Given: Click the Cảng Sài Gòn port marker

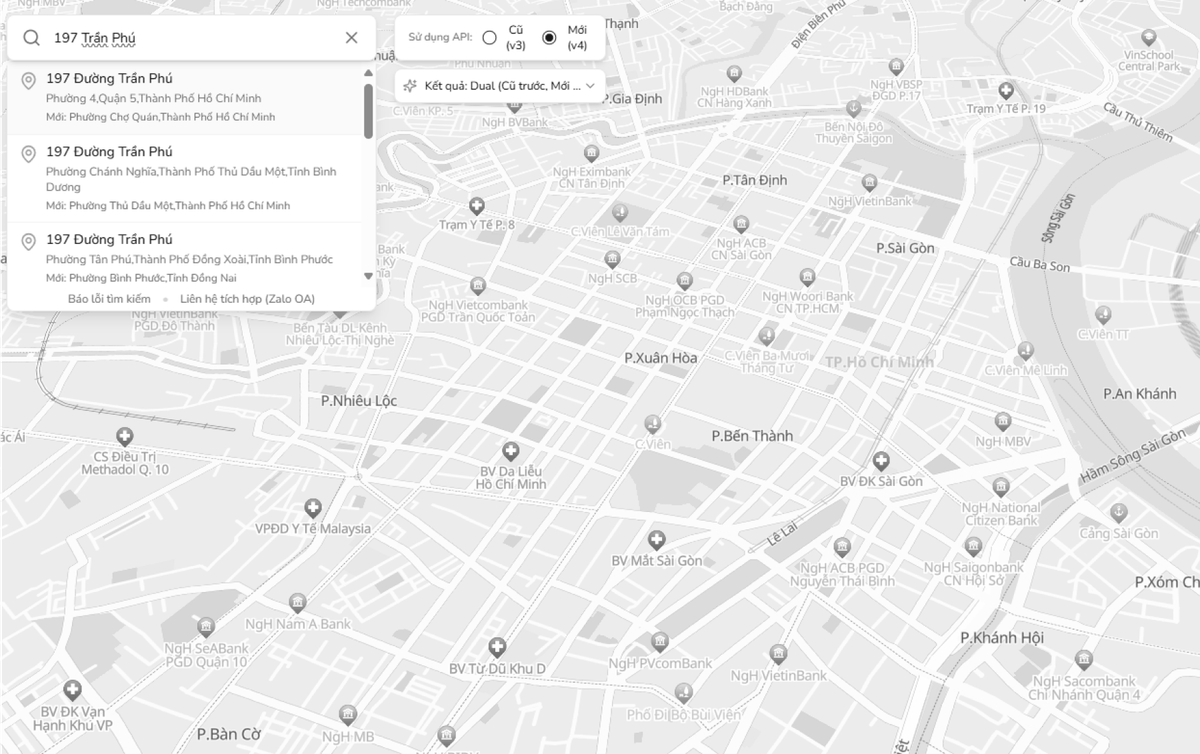Looking at the screenshot, I should [1118, 513].
